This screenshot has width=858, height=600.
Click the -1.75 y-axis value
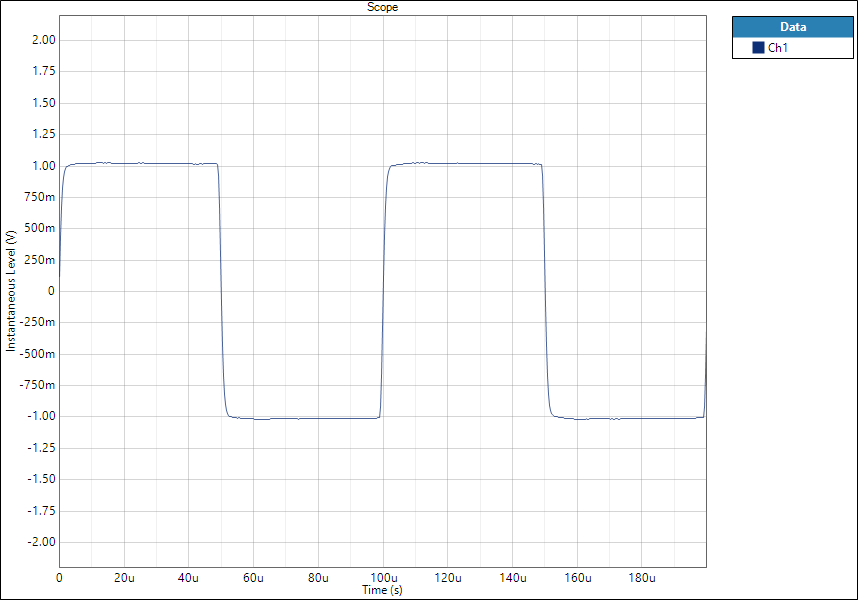tap(42, 511)
